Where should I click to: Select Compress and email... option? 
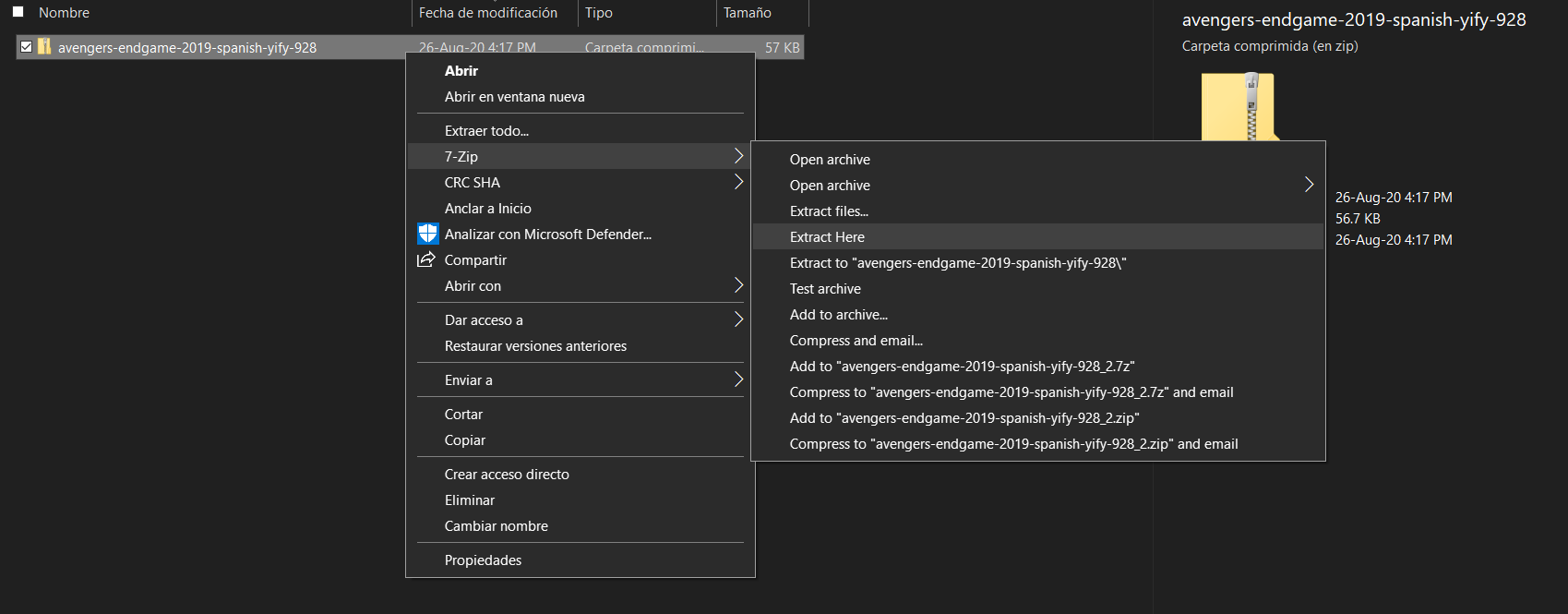(x=1038, y=340)
